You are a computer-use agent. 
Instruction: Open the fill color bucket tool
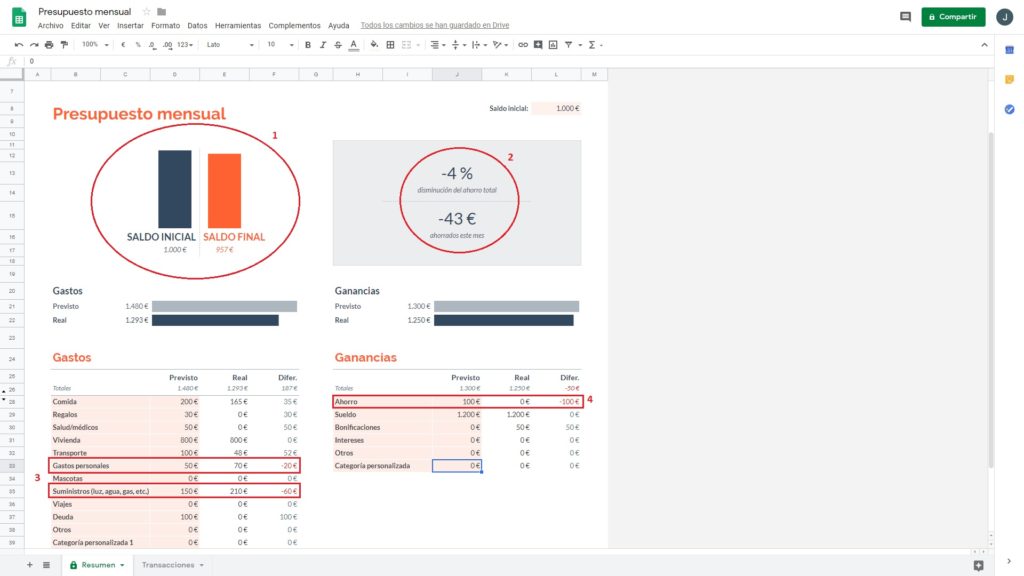click(374, 45)
